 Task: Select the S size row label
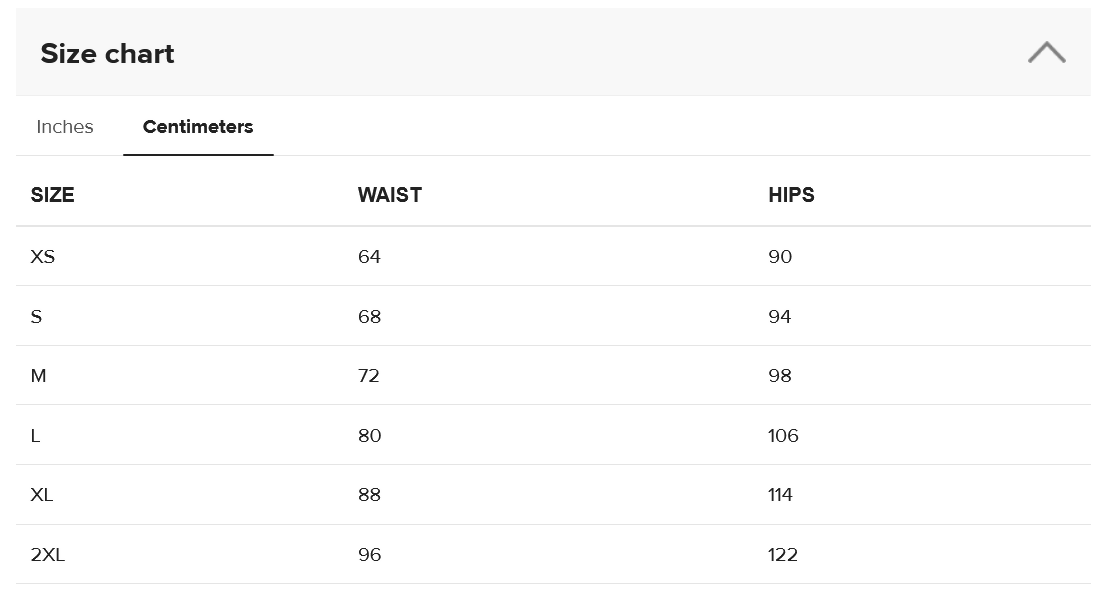pyautogui.click(x=37, y=317)
